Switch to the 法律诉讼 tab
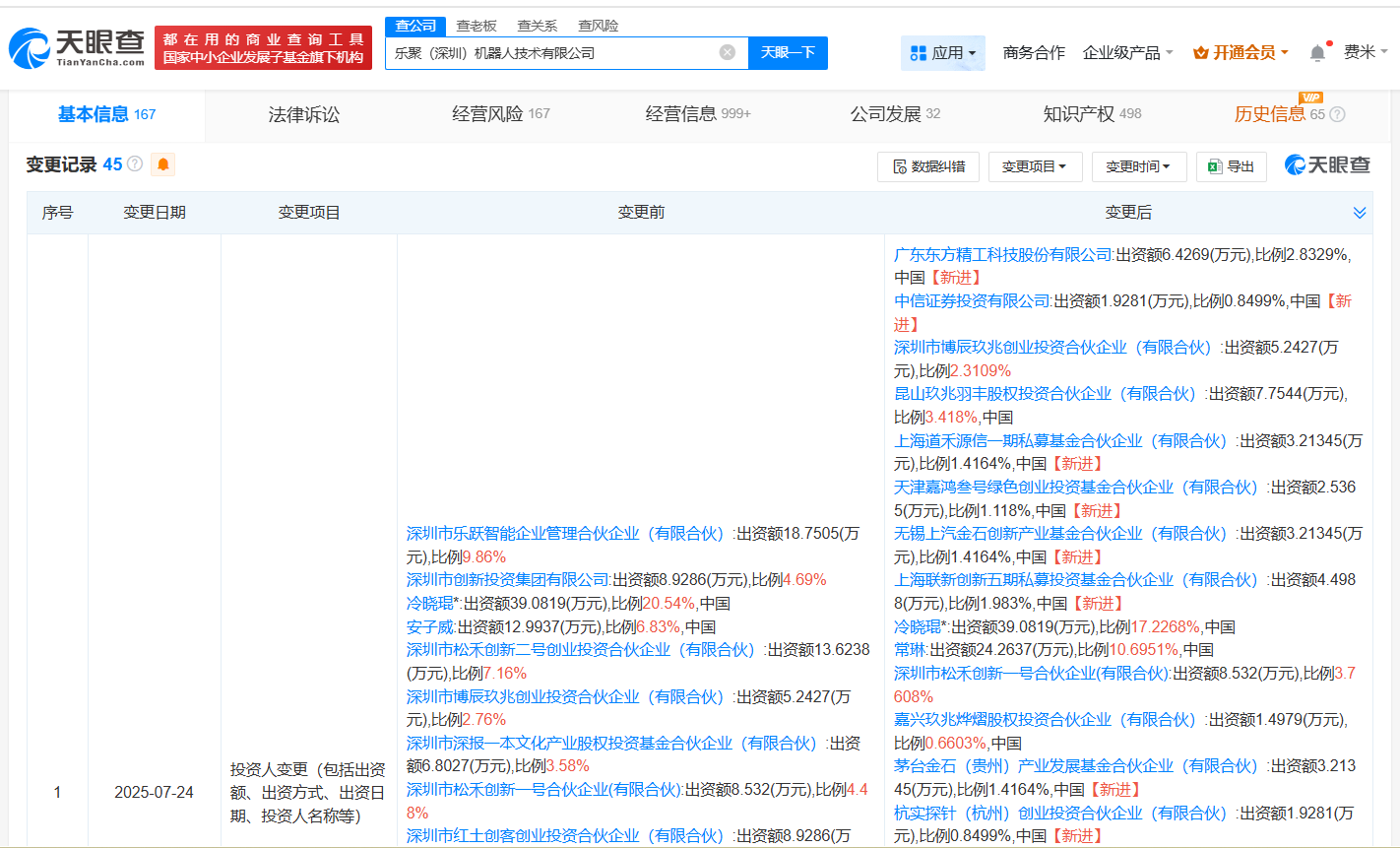 [303, 114]
